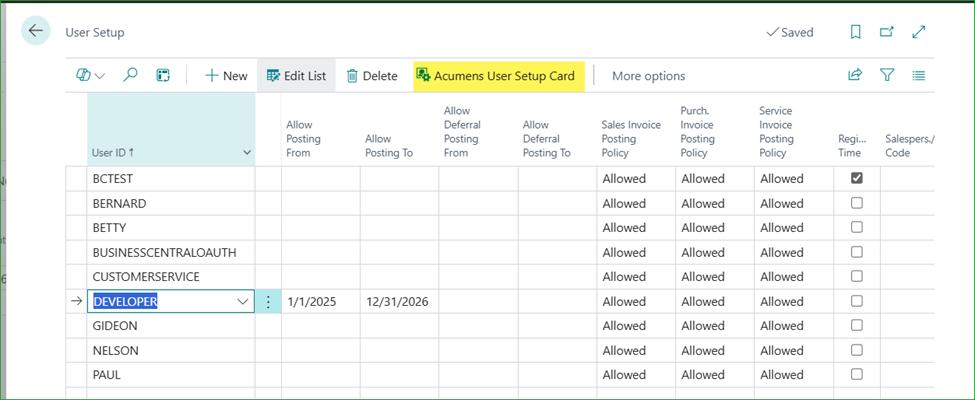
Task: Uncheck Register Time for BCTEST
Action: (857, 178)
